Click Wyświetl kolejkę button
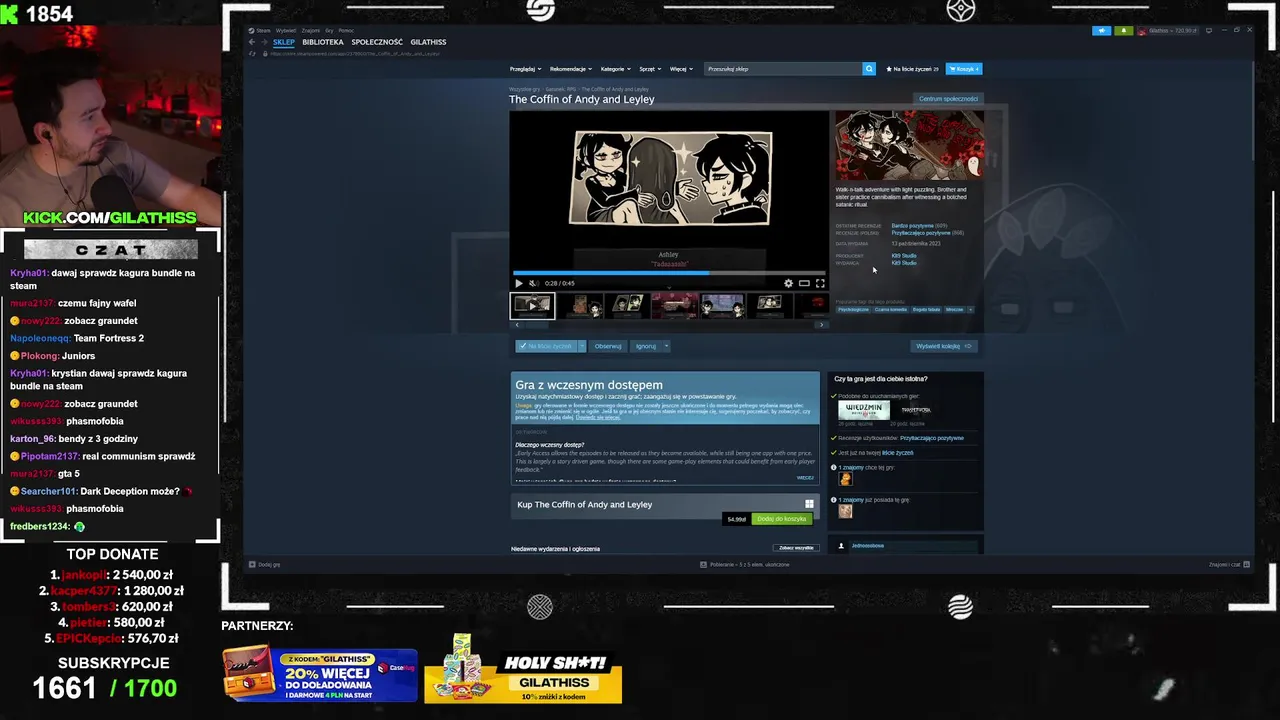1280x720 pixels. (x=944, y=346)
